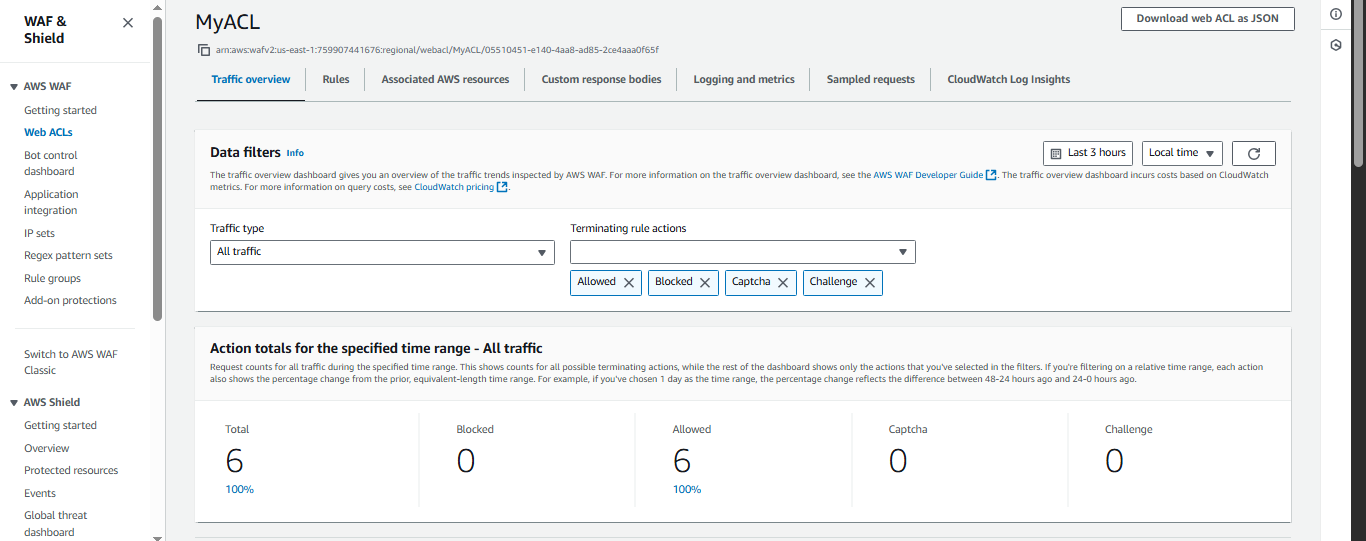Open the CloudWatch pricing link
This screenshot has height=541, width=1366.
coord(454,187)
